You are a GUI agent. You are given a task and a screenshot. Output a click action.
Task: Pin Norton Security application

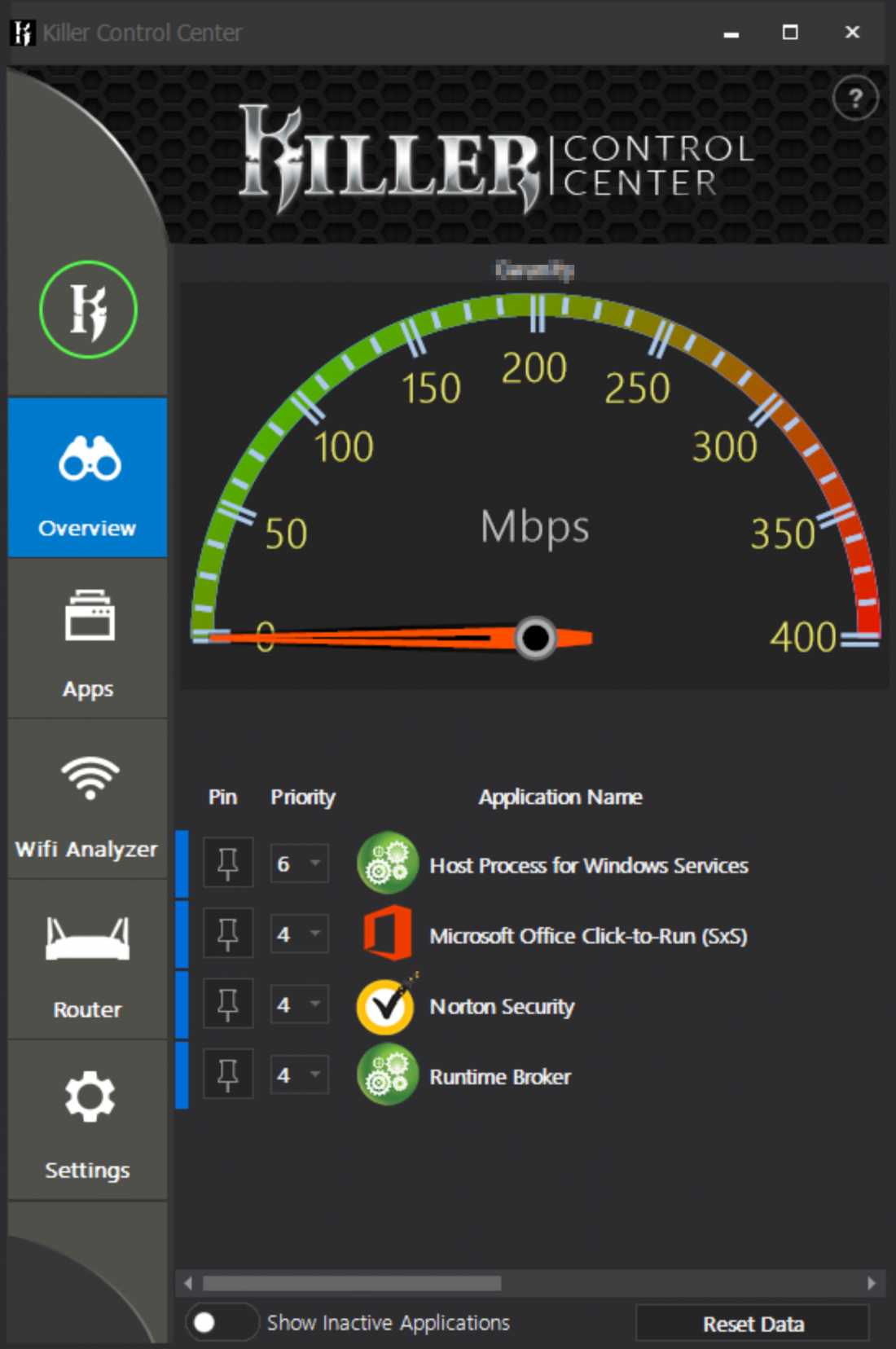click(228, 1004)
